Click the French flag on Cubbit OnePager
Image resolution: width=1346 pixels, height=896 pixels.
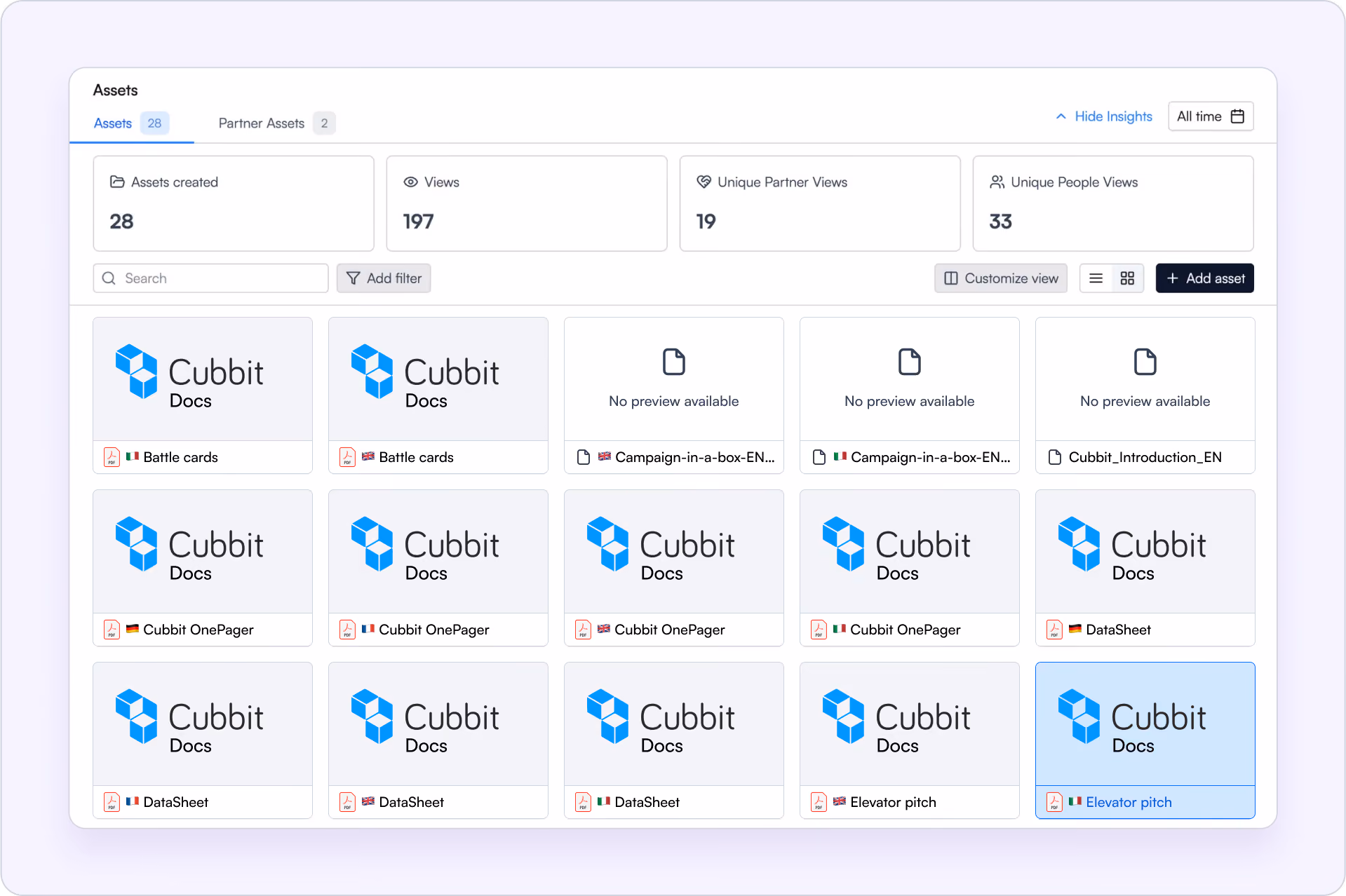pos(368,629)
